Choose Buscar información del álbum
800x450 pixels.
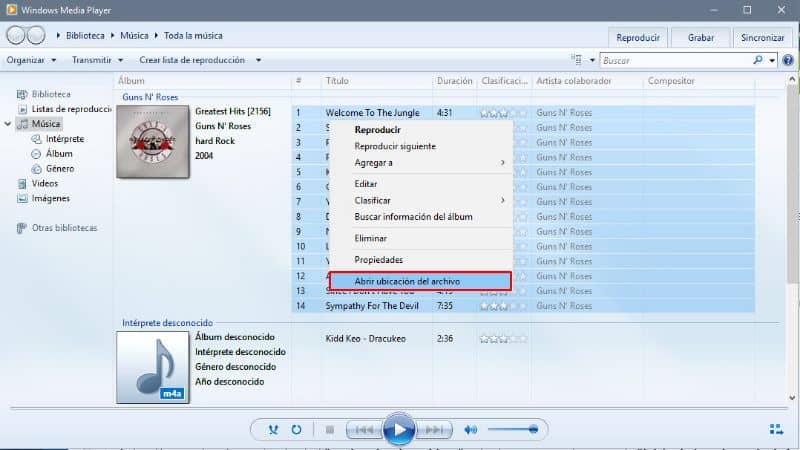tap(421, 217)
